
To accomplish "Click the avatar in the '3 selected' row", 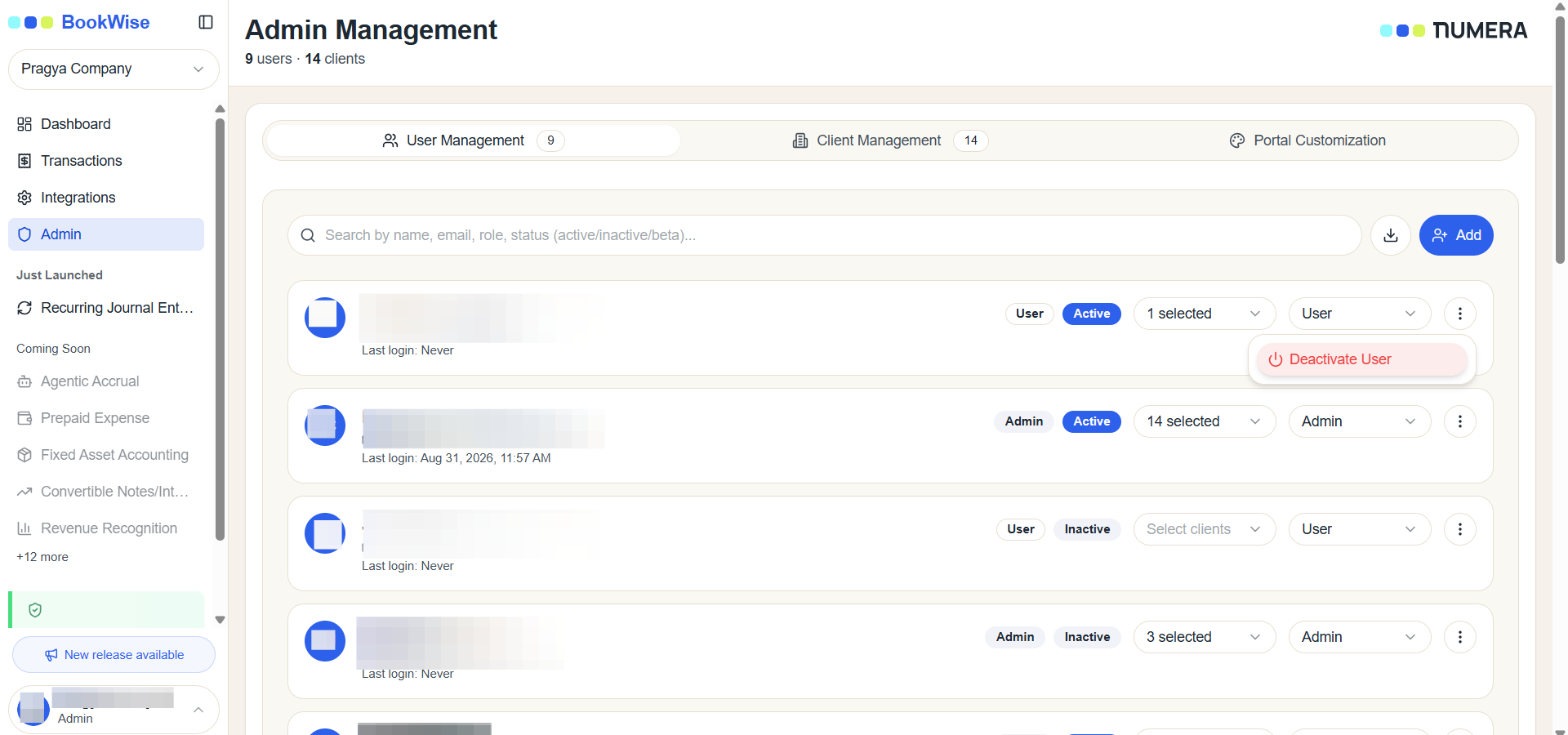I will pos(325,641).
